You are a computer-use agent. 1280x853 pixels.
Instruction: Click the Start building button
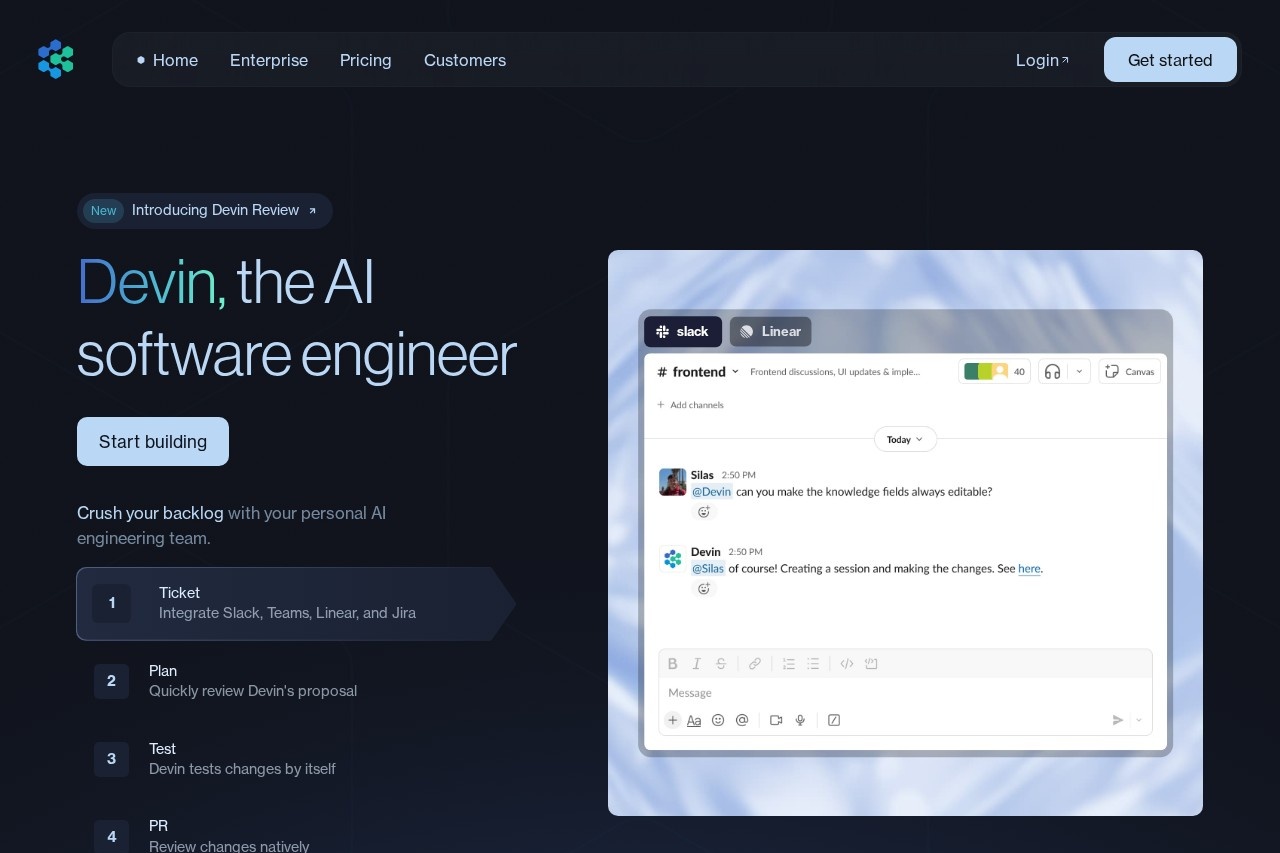click(x=152, y=441)
